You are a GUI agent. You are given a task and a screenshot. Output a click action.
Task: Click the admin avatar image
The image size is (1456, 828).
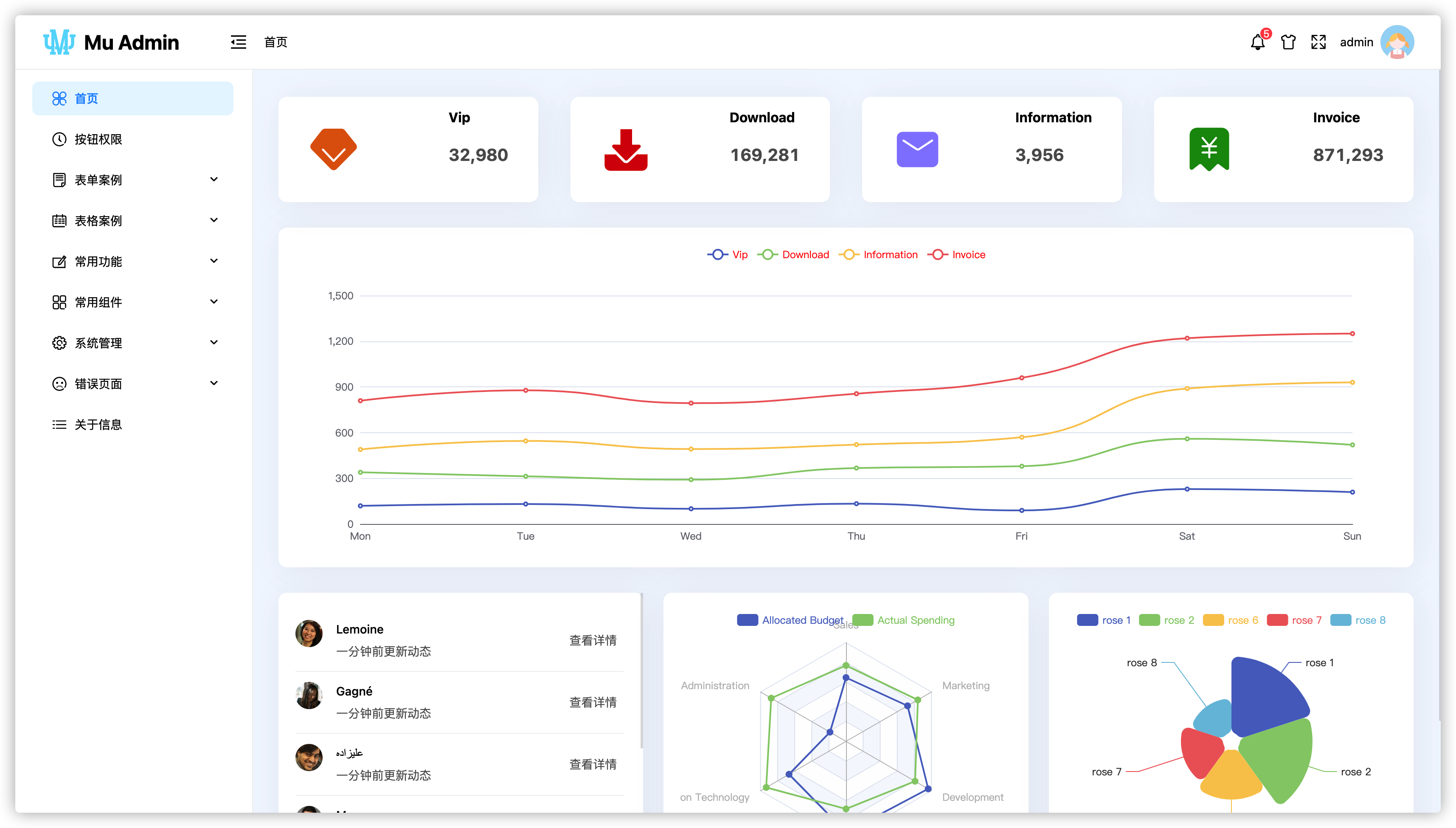(1397, 42)
